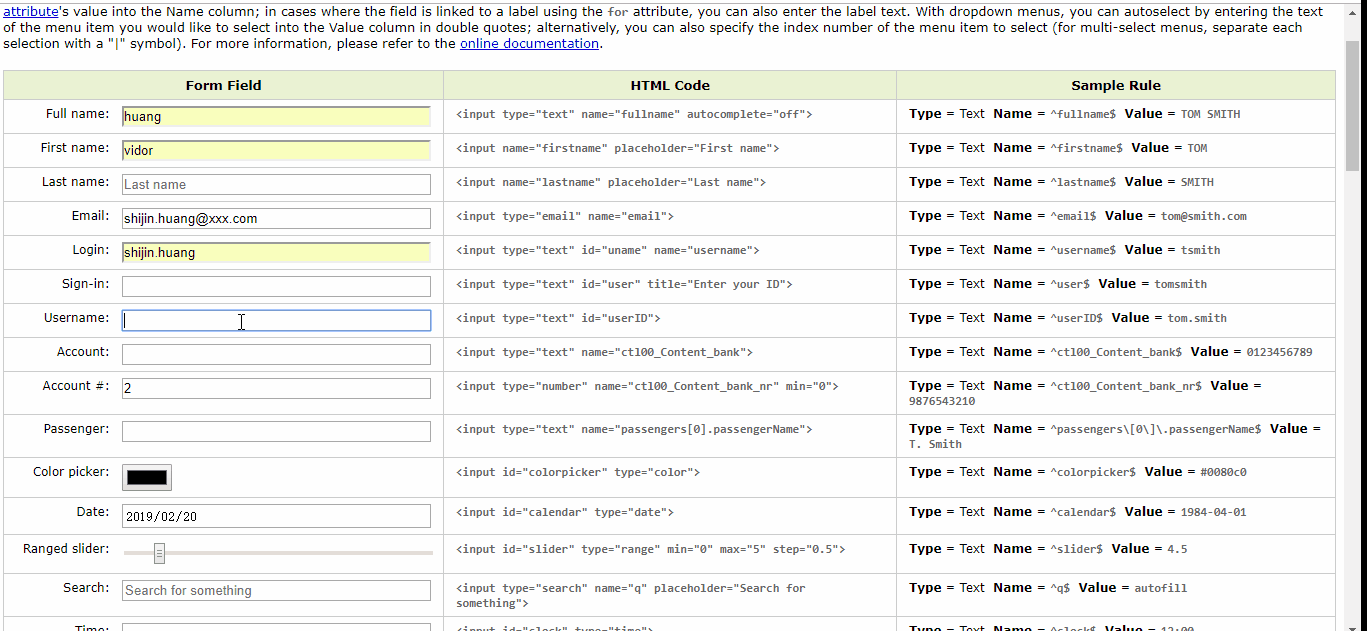The height and width of the screenshot is (631, 1367).
Task: Focus the Passenger name field
Action: pyautogui.click(x=276, y=431)
